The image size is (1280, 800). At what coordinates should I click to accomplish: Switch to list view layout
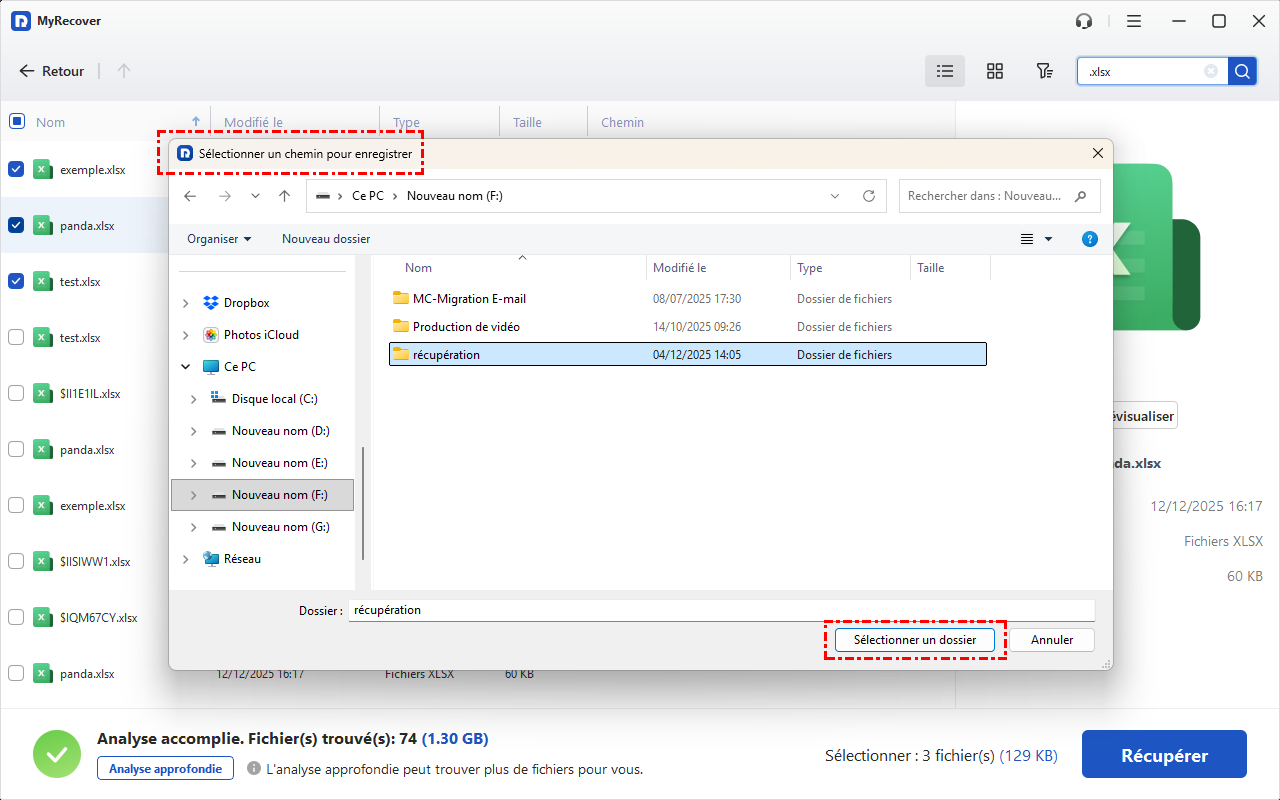pyautogui.click(x=944, y=71)
